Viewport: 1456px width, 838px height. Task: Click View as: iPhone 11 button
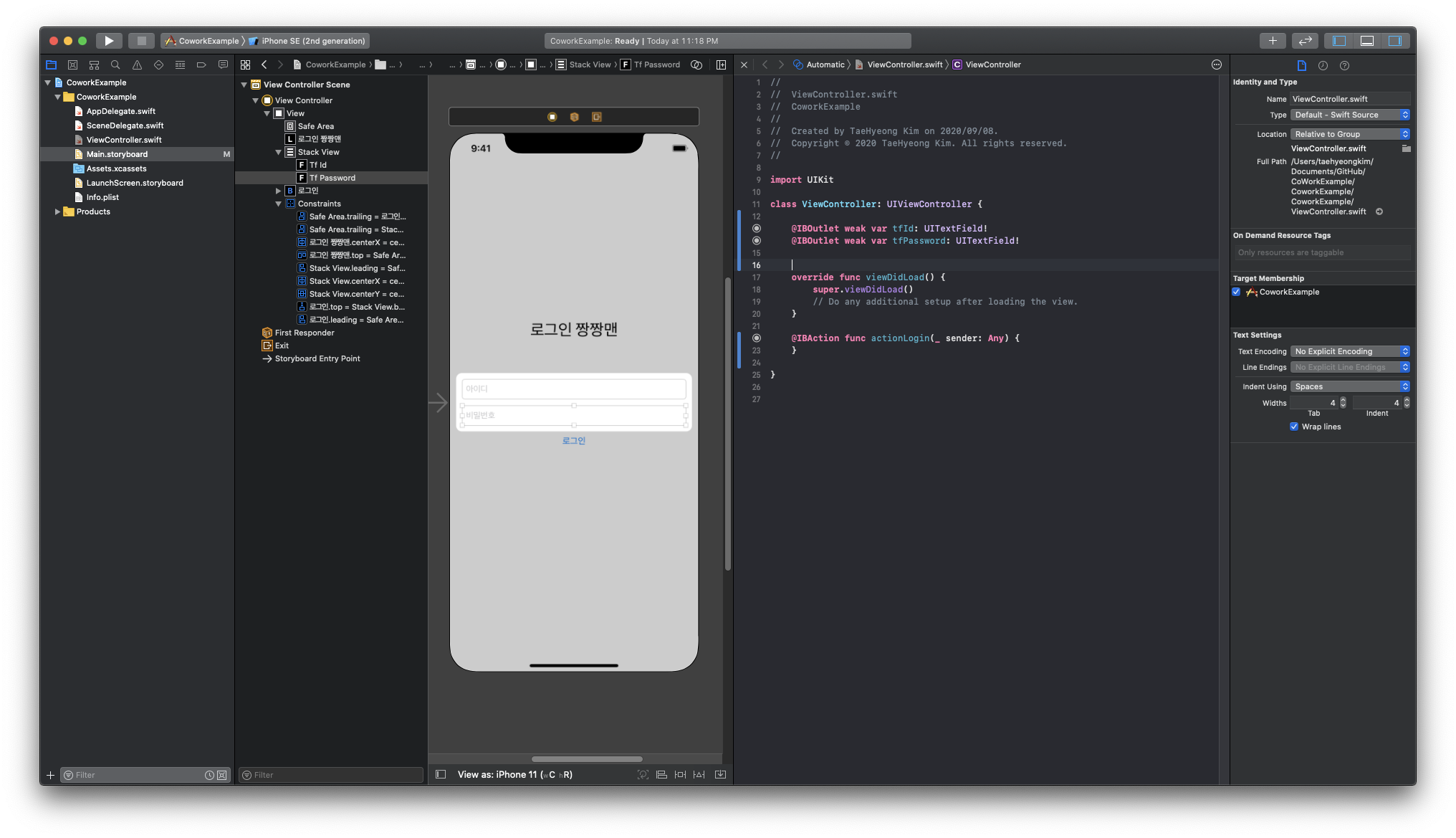click(x=514, y=774)
